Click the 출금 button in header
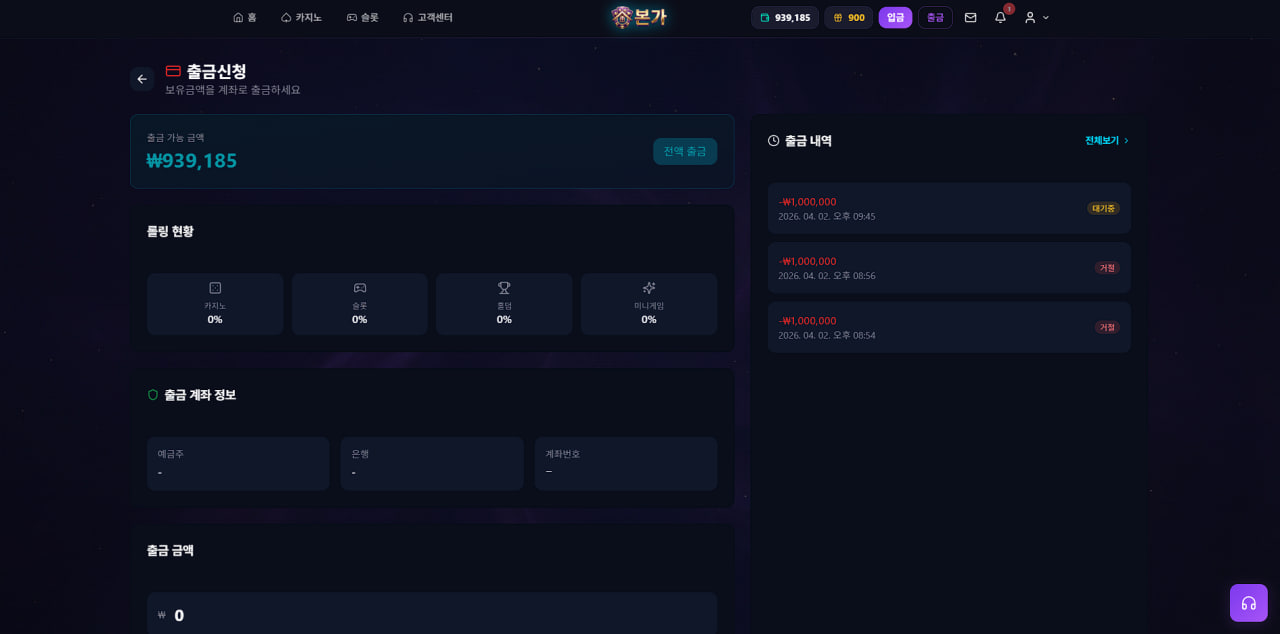Screen dimensions: 1280x634 935,17
